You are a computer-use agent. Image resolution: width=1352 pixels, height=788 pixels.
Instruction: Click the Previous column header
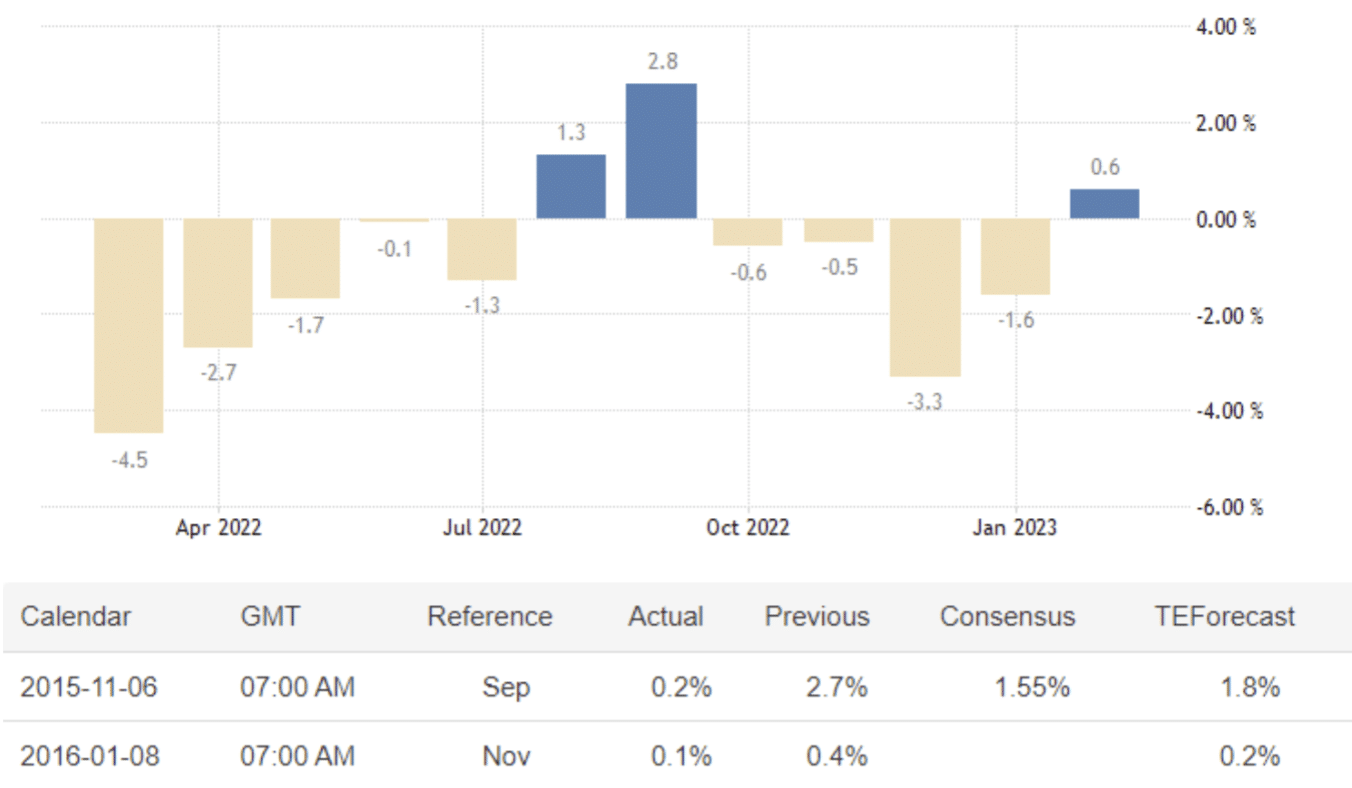coord(817,616)
